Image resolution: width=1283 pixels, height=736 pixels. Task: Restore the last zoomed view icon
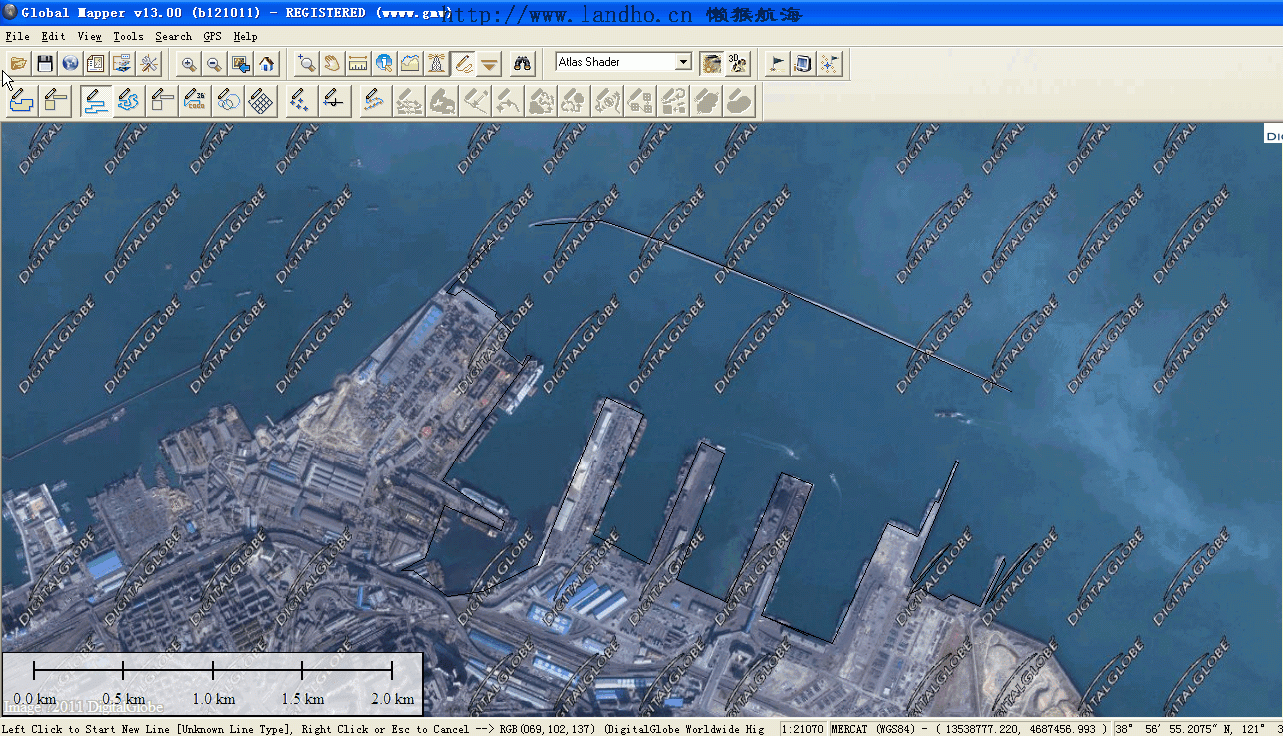coord(240,64)
